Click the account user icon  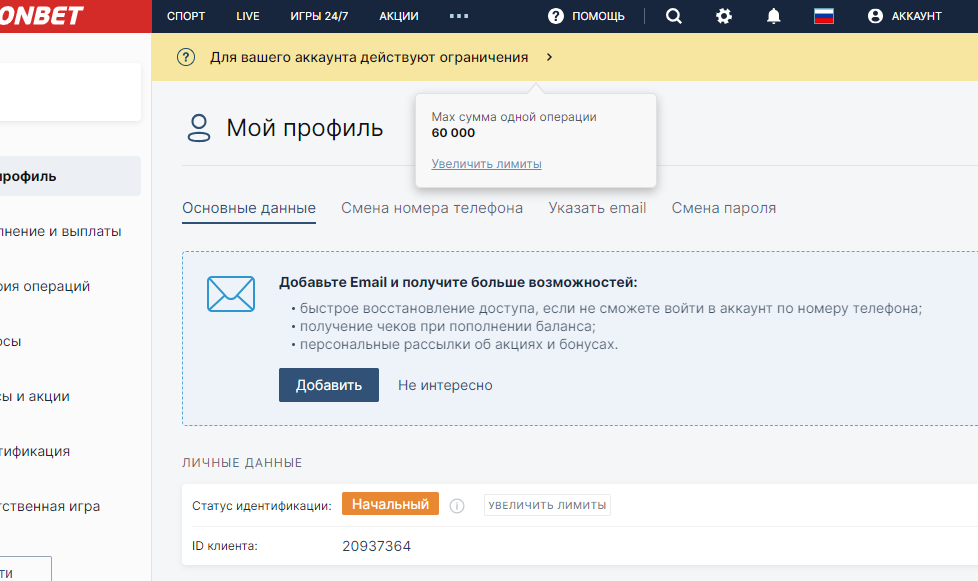coord(875,16)
